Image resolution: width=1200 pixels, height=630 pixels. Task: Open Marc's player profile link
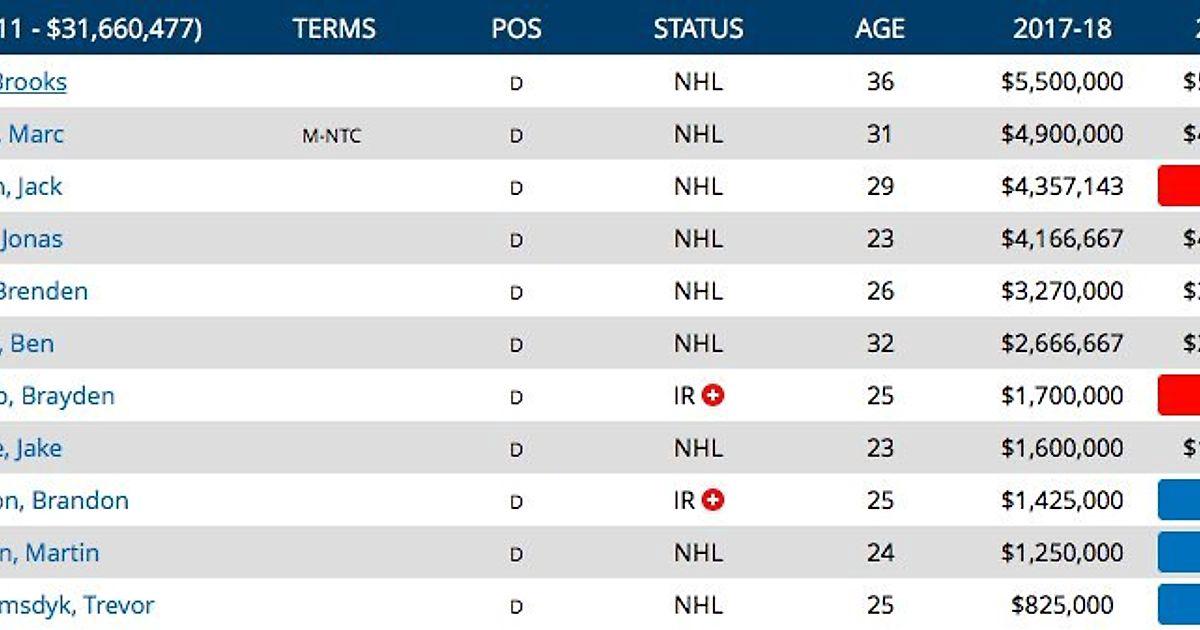pyautogui.click(x=32, y=134)
